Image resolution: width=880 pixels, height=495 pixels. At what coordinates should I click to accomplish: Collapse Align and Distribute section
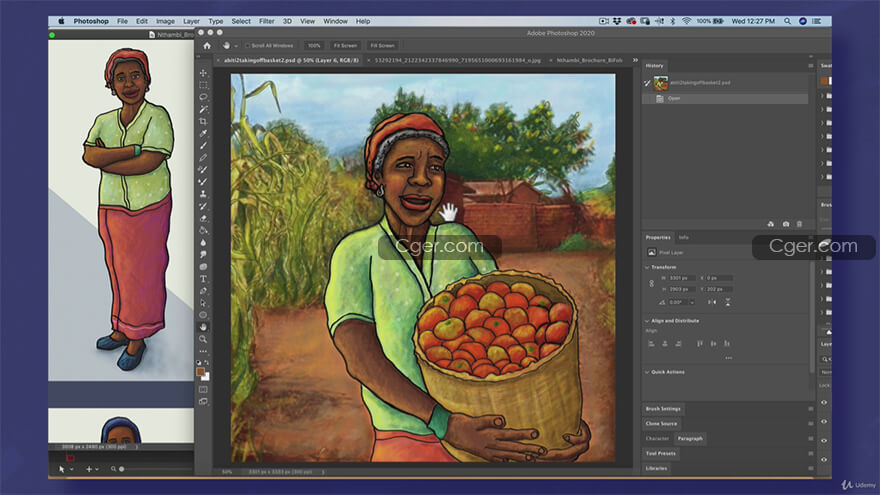click(647, 321)
